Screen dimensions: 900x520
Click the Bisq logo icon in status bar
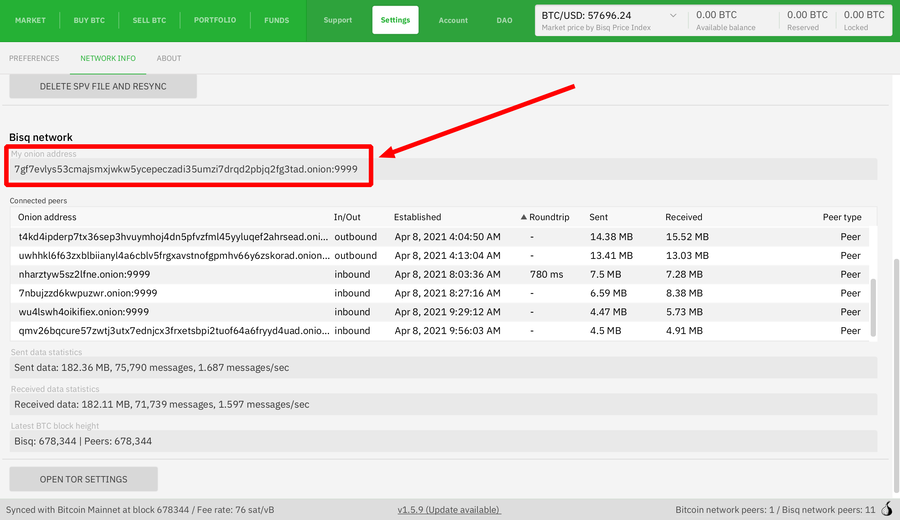point(885,509)
